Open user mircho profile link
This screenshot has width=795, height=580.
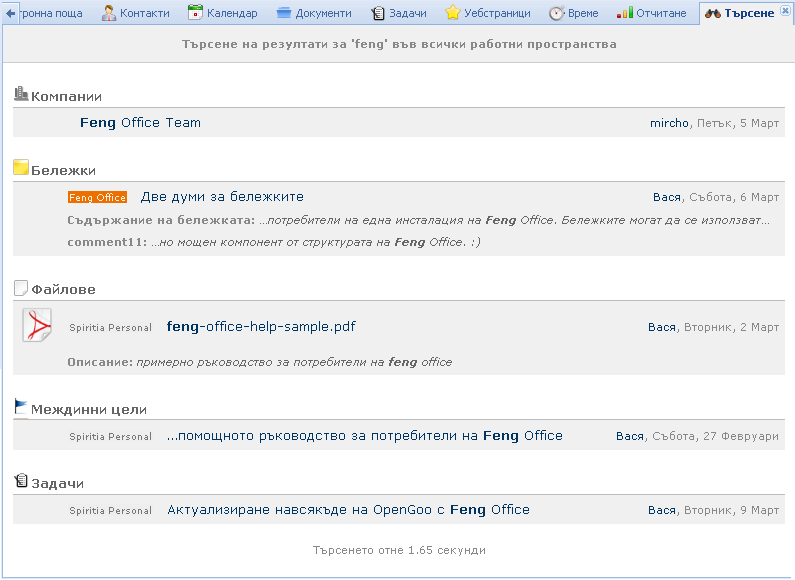coord(669,123)
